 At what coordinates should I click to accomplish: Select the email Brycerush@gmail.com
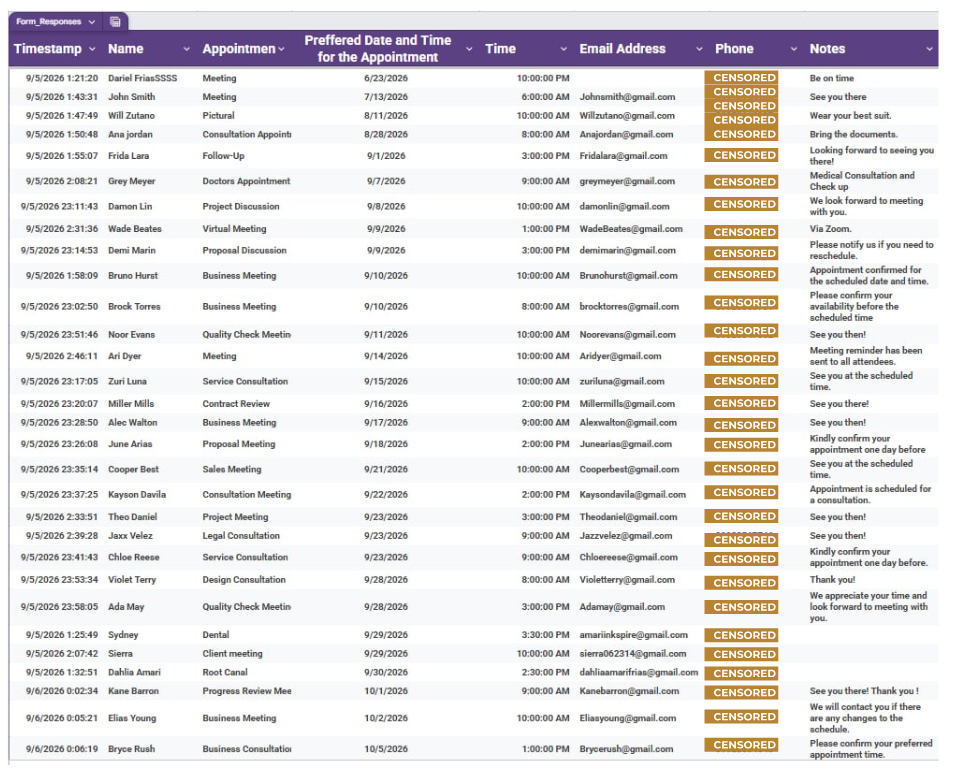coord(626,749)
